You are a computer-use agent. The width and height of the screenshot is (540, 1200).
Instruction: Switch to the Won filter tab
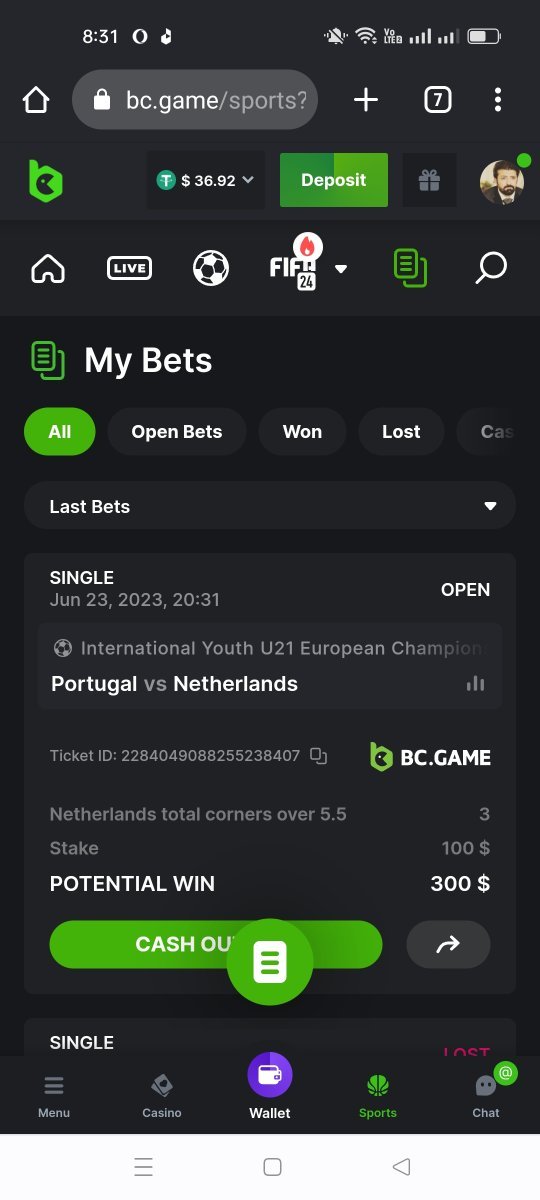point(302,432)
